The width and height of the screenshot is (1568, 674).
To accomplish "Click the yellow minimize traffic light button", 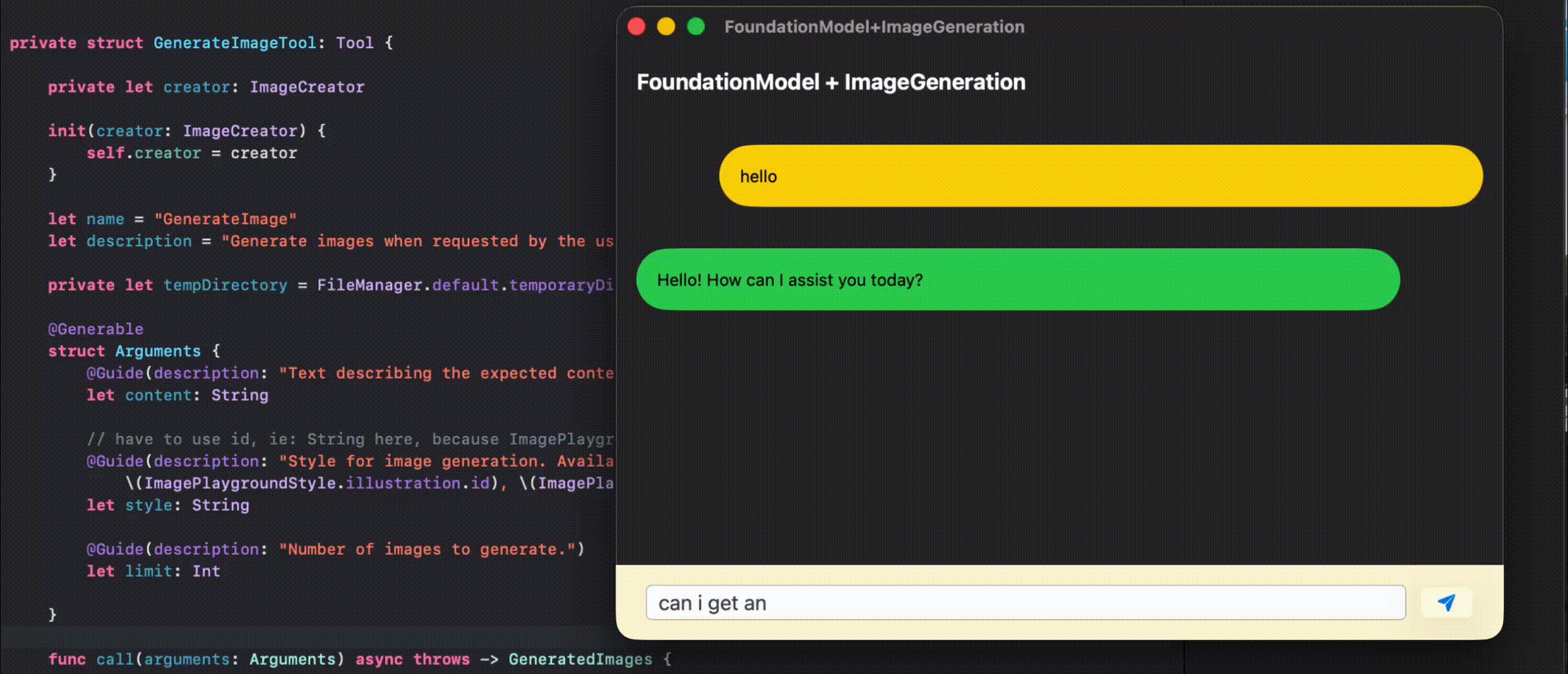I will pos(667,27).
